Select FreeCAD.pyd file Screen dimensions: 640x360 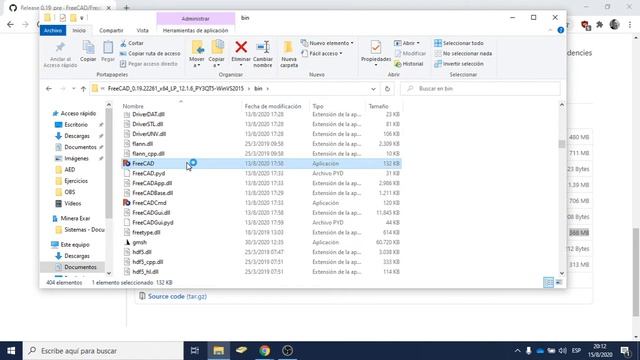(261, 173)
